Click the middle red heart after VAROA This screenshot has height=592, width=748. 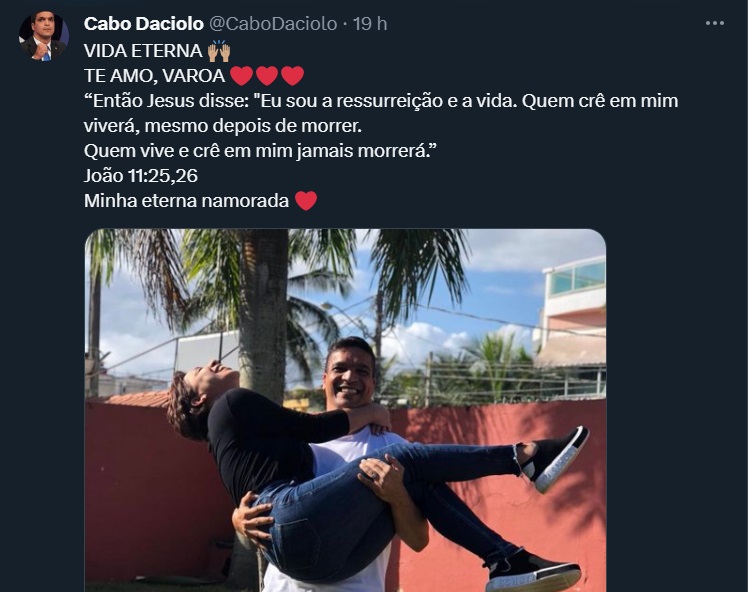[x=267, y=76]
